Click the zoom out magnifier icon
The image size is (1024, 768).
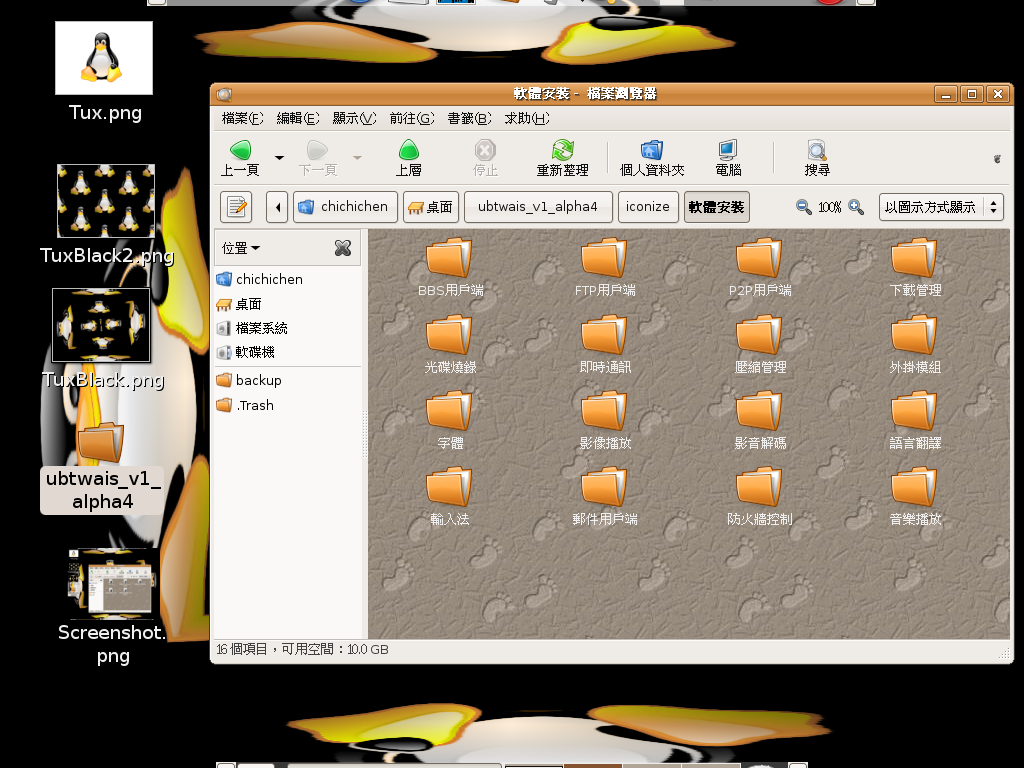(804, 207)
